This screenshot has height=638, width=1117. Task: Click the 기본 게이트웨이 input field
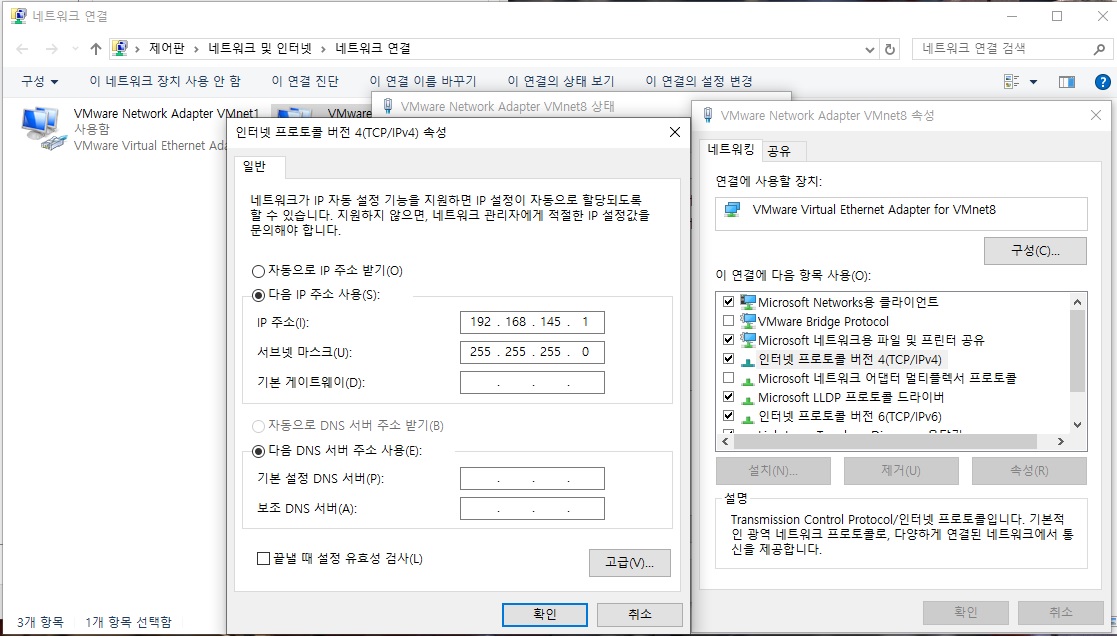[532, 382]
